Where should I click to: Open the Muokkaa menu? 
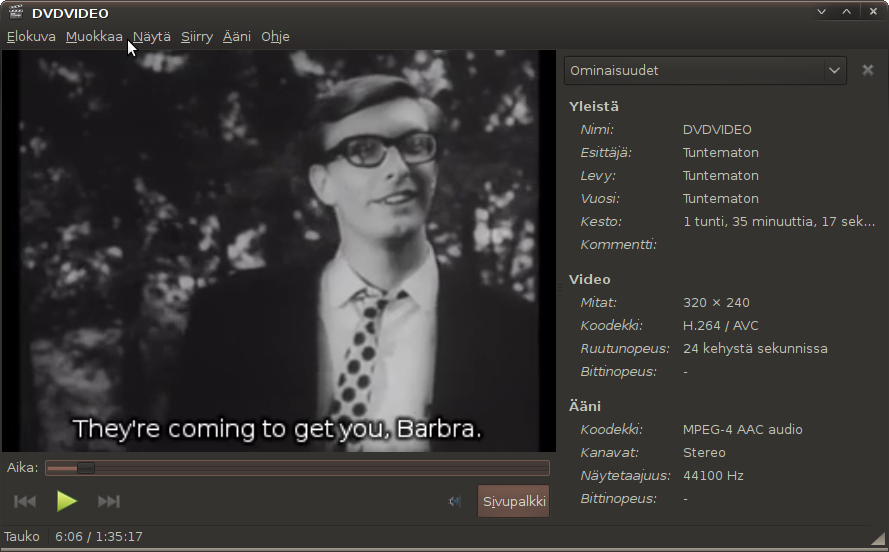pos(94,37)
